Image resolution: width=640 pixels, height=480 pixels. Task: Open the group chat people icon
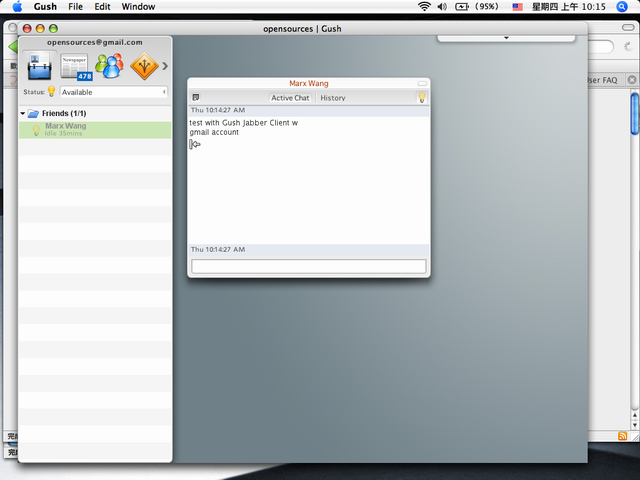[x=109, y=66]
